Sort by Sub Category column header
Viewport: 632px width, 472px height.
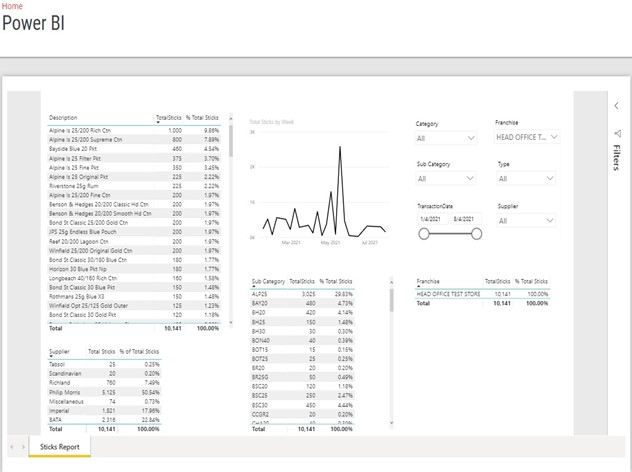(268, 281)
